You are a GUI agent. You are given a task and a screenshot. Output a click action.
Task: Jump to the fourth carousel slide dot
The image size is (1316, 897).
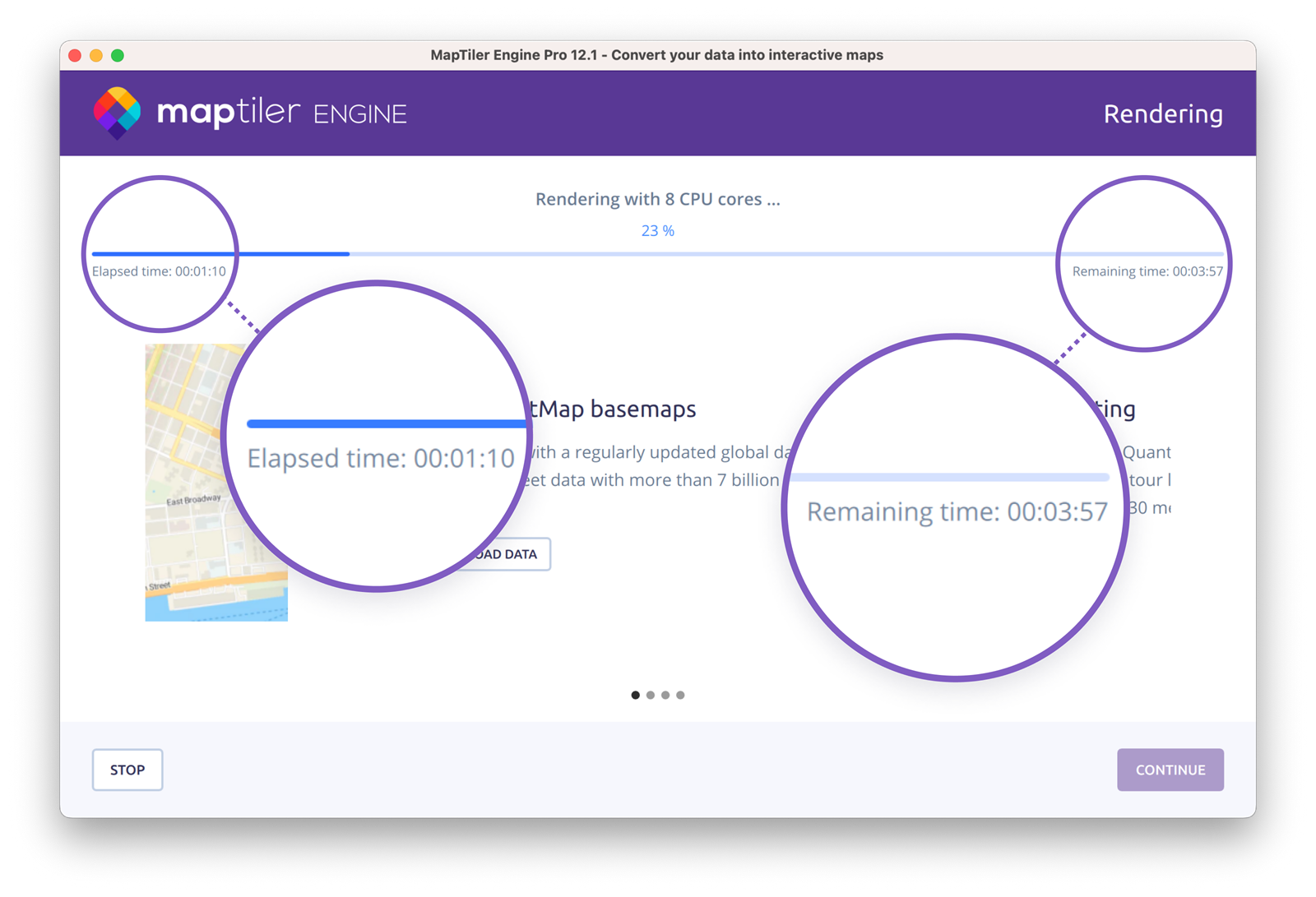point(680,695)
